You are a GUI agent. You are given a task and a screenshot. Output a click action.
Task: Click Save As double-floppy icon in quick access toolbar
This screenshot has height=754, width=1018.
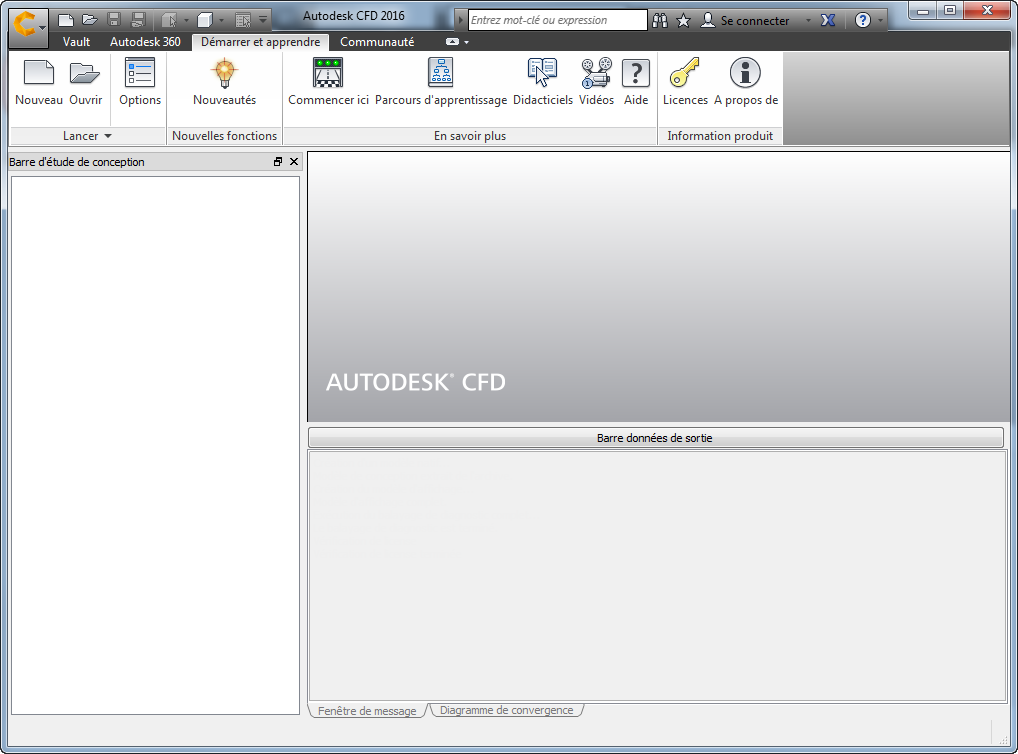(x=137, y=20)
